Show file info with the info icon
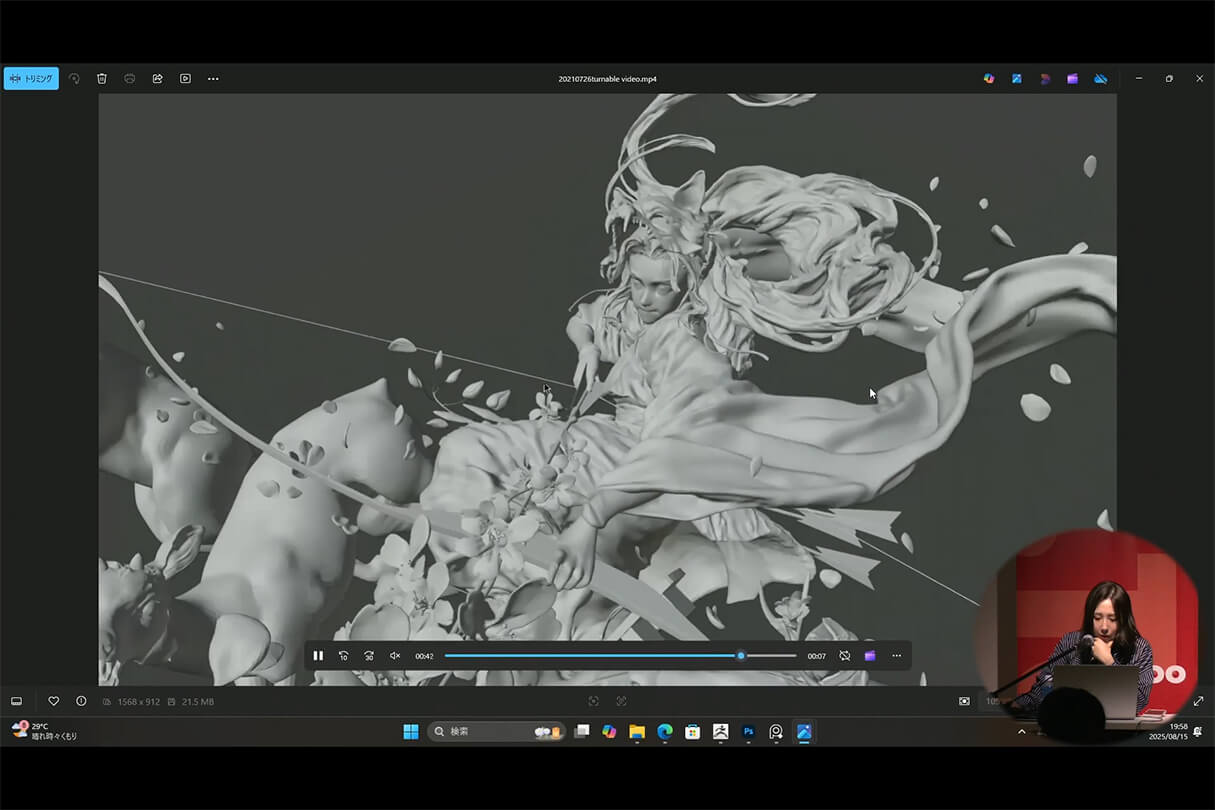Viewport: 1215px width, 810px height. [x=81, y=701]
